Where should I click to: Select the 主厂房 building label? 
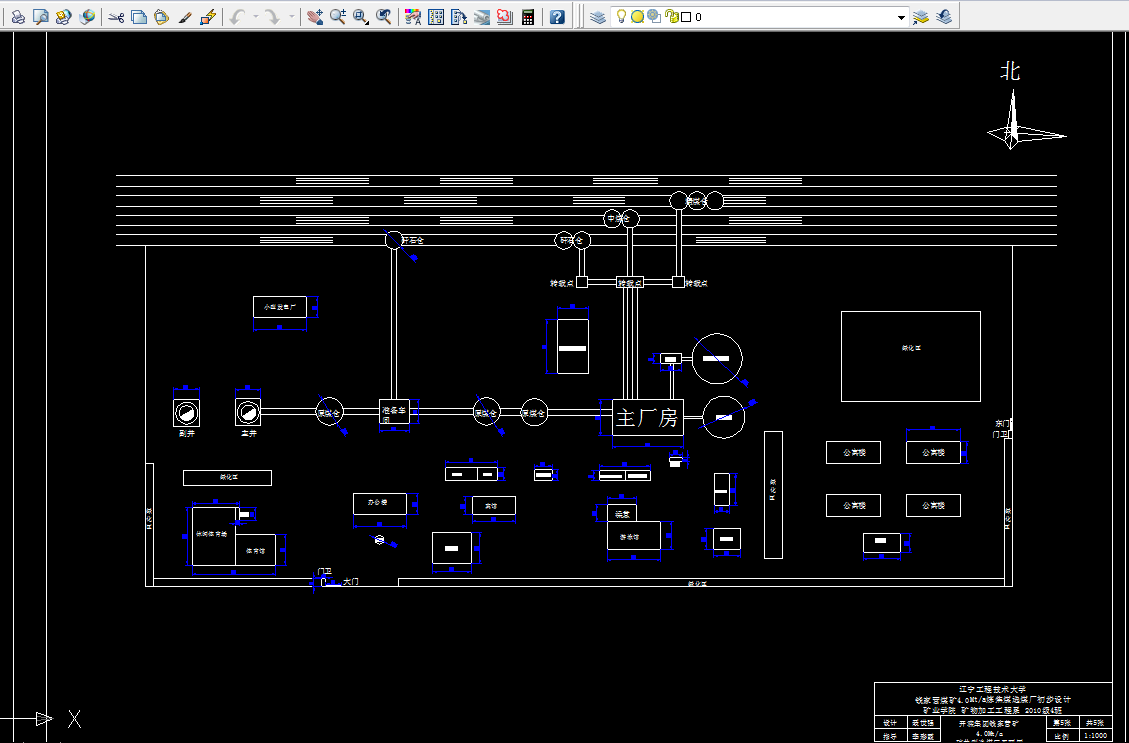647,418
